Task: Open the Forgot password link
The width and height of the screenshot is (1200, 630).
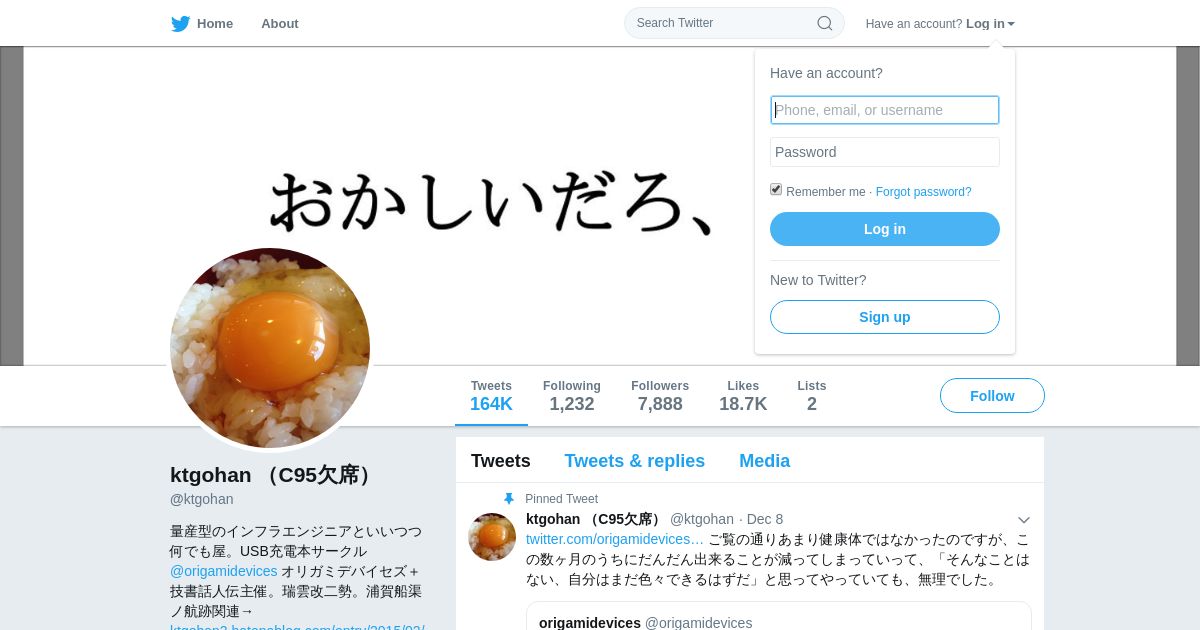Action: (x=923, y=192)
